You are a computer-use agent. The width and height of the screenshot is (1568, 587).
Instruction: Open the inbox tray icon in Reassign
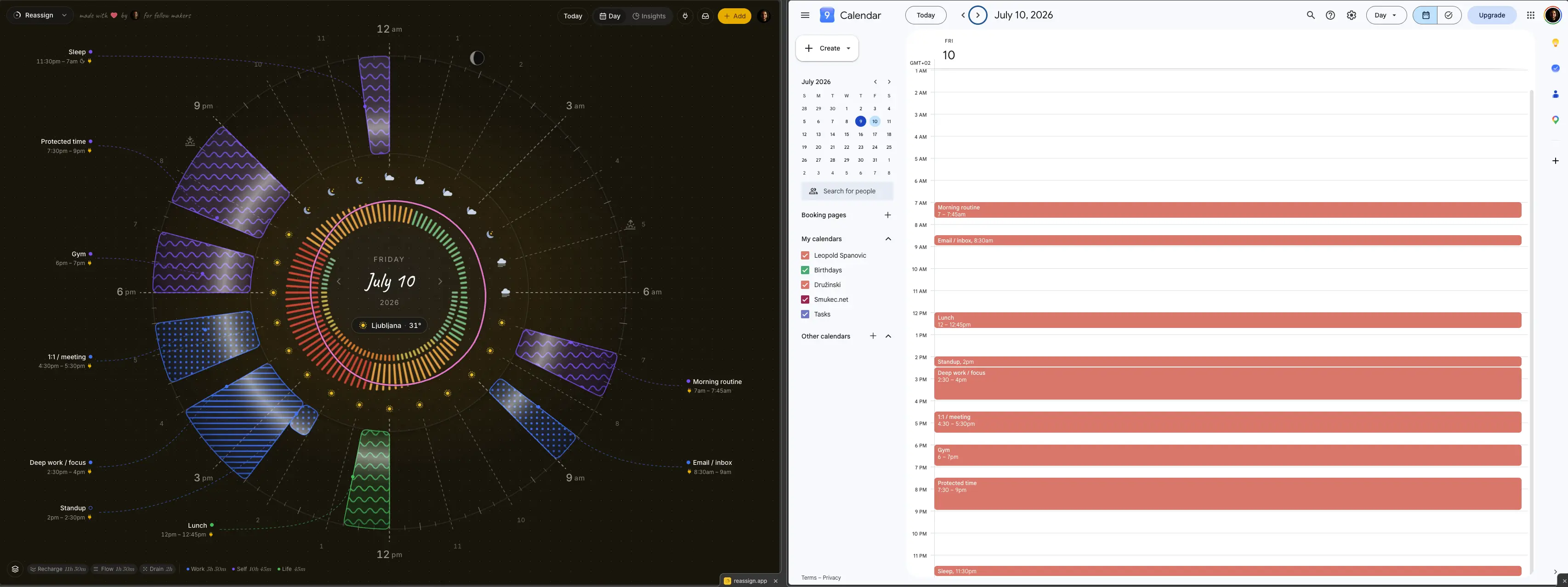click(705, 17)
